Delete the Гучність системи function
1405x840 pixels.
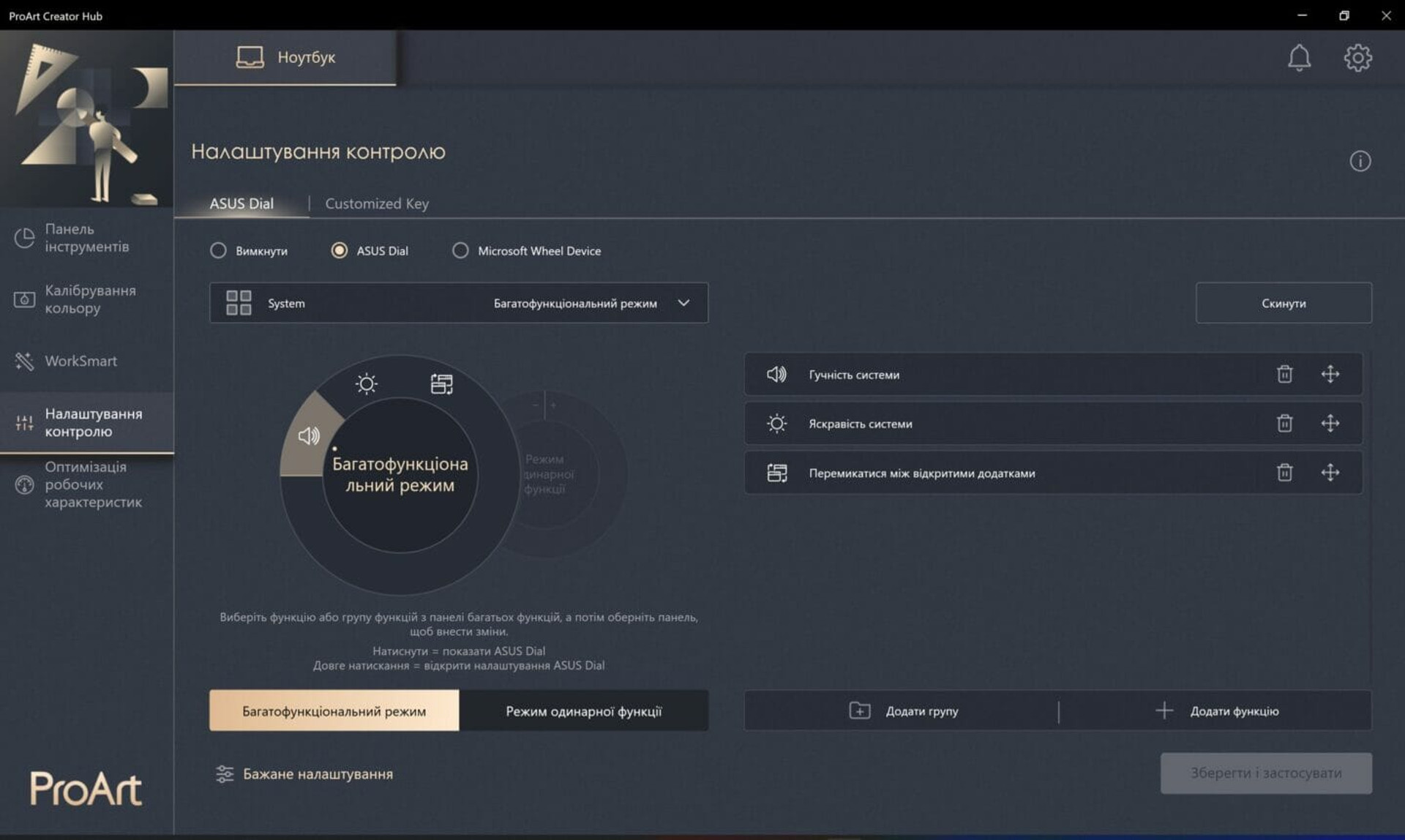point(1284,374)
